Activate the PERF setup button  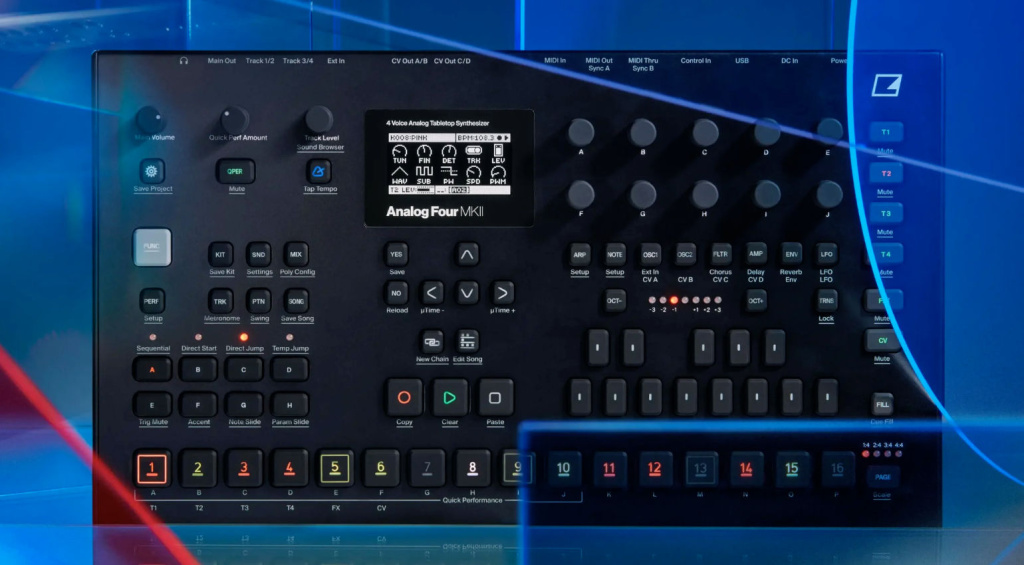(152, 301)
